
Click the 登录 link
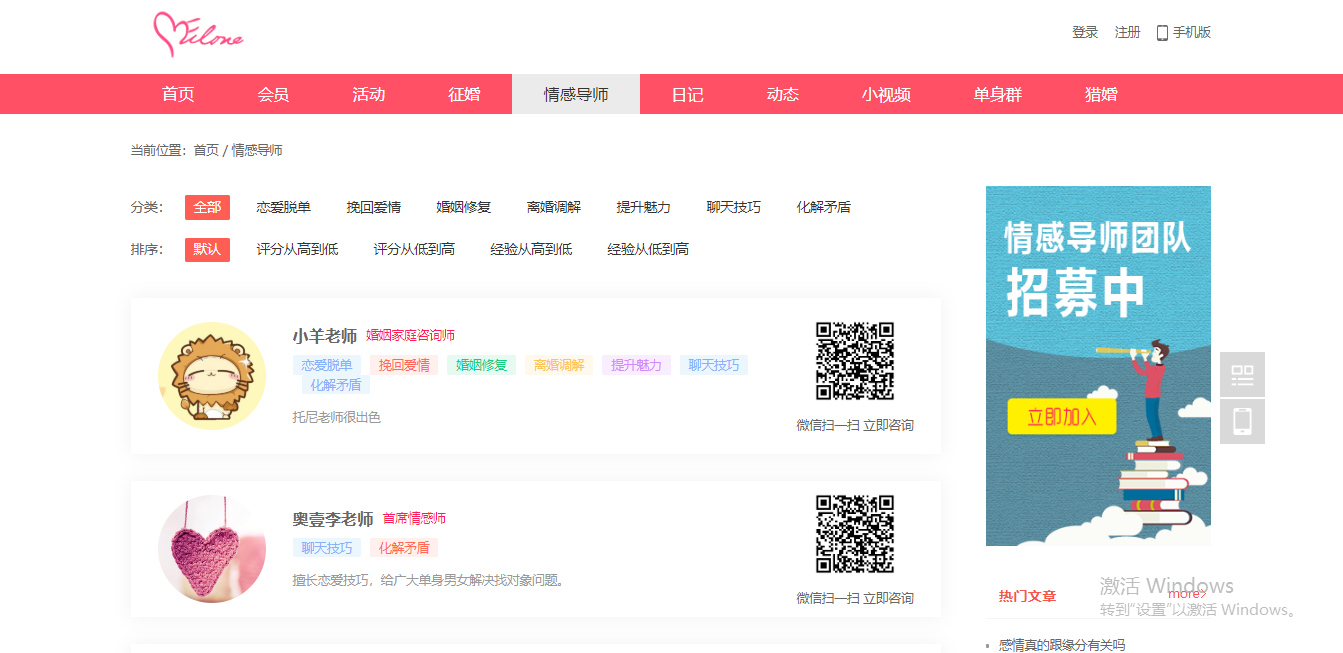click(x=1085, y=32)
